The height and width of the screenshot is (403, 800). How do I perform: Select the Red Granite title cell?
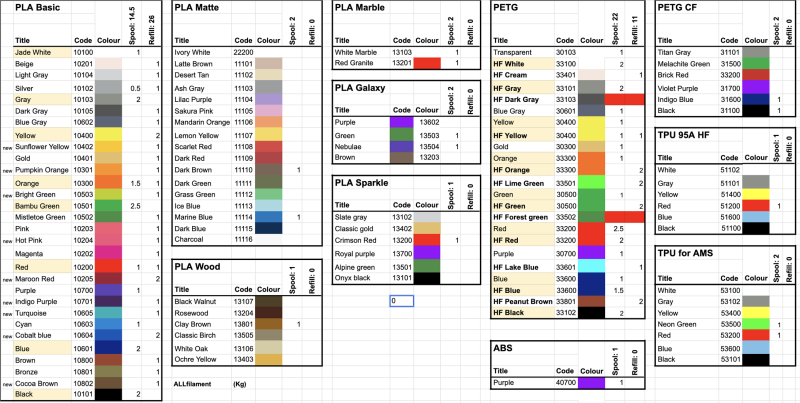[x=362, y=63]
